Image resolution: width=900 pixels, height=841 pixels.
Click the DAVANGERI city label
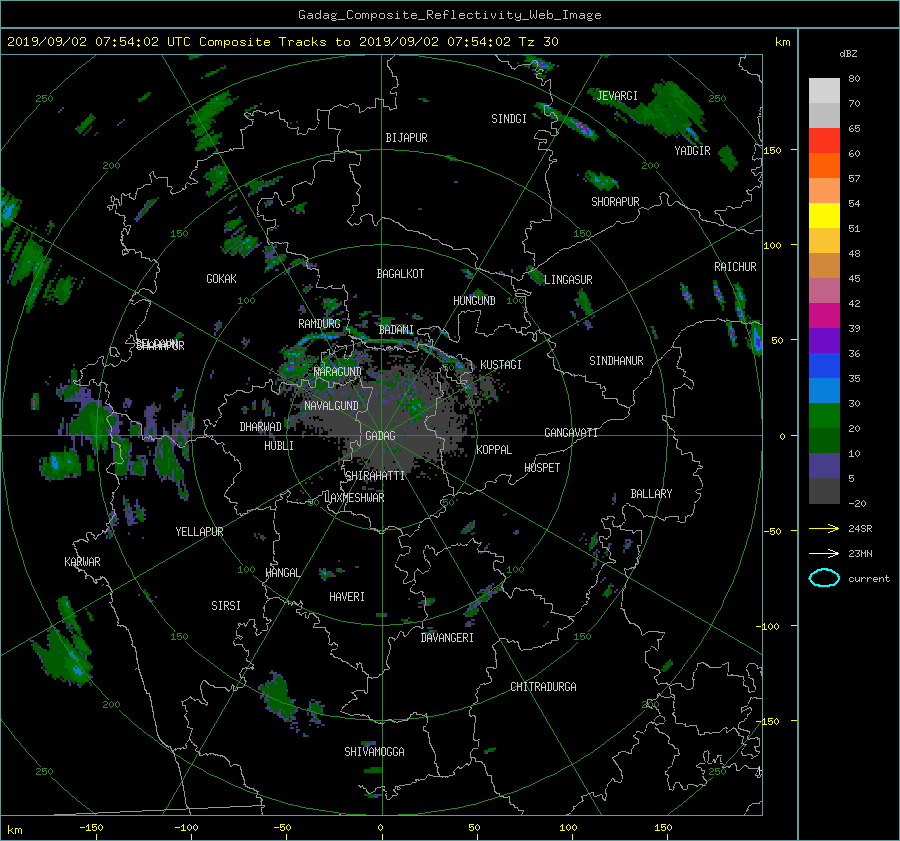click(x=447, y=638)
